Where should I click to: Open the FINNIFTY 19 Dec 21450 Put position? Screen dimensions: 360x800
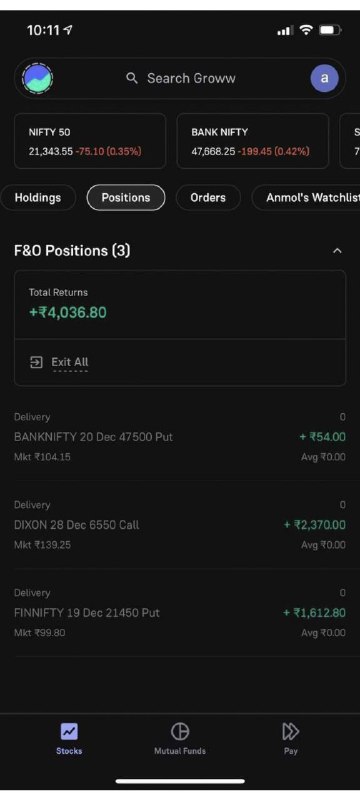pyautogui.click(x=180, y=613)
